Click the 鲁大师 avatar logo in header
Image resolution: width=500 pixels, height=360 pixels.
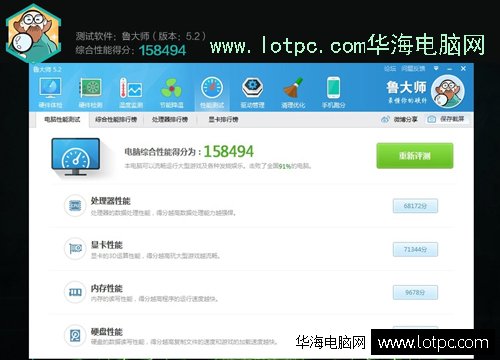pos(447,92)
